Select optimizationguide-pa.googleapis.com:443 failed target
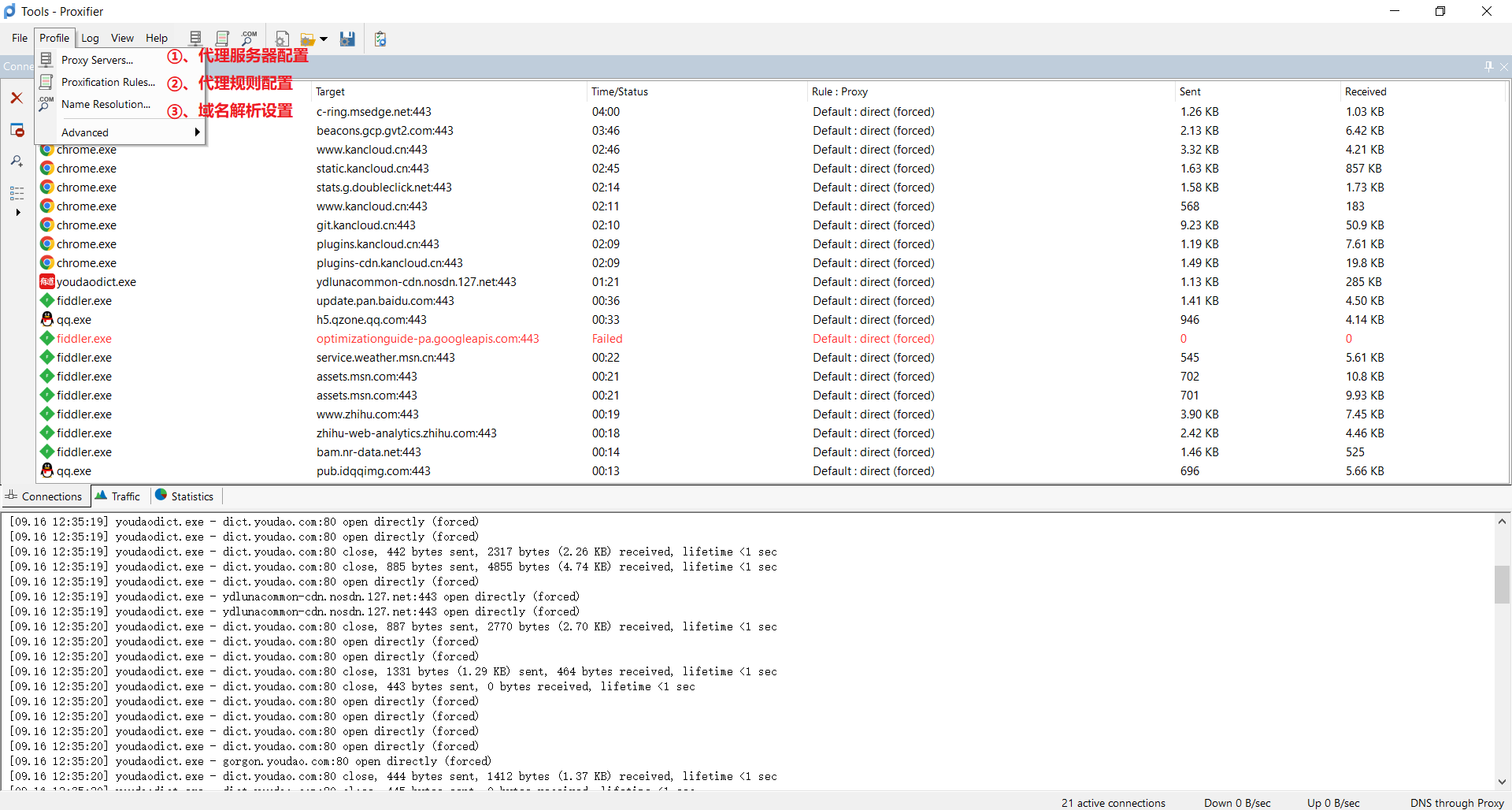The width and height of the screenshot is (1512, 810). coord(428,339)
